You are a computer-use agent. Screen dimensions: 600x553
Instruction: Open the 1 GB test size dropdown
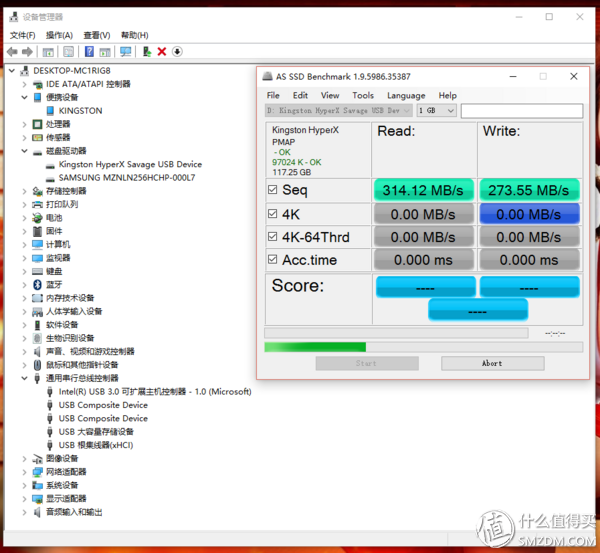pyautogui.click(x=436, y=110)
